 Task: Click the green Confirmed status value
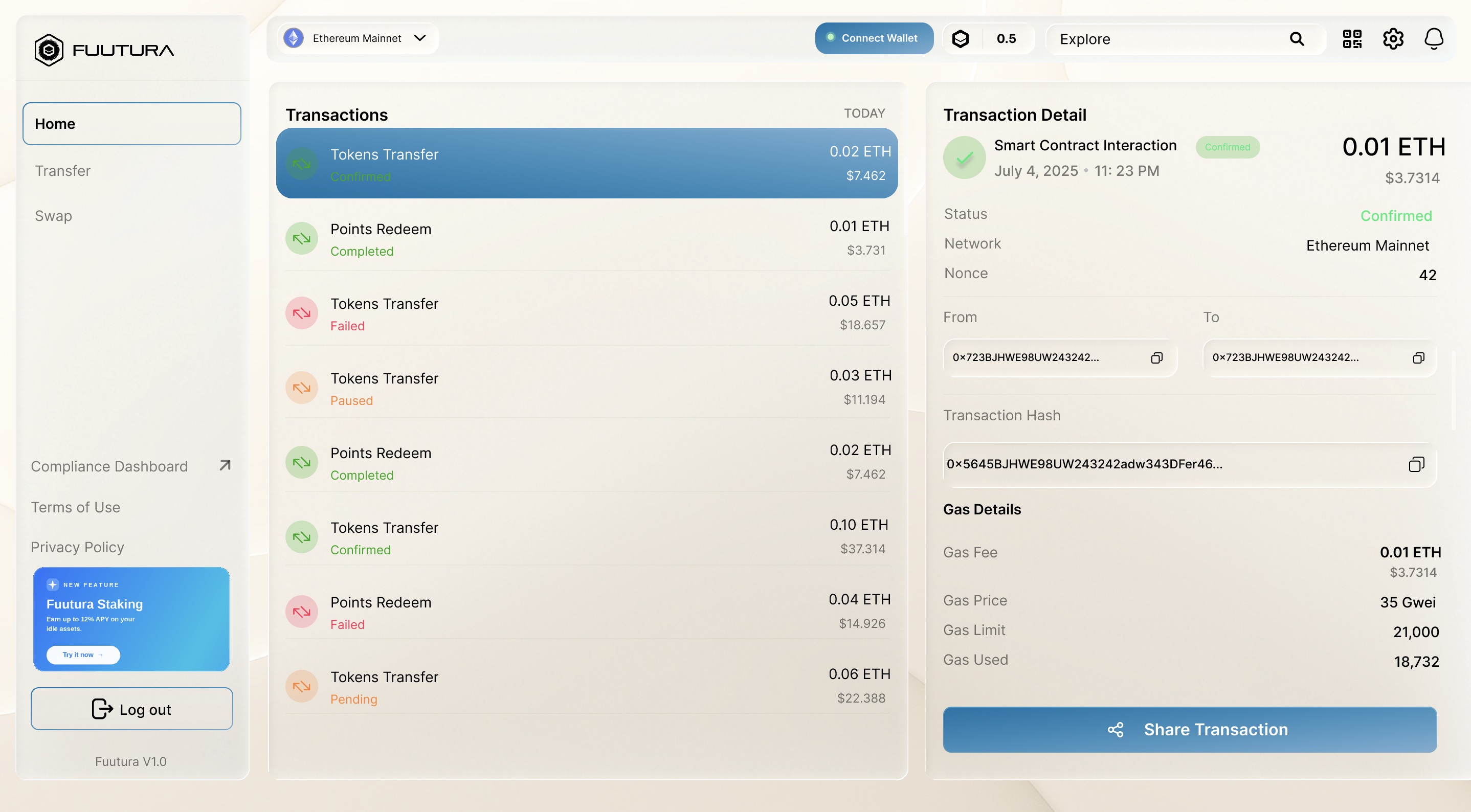point(1396,216)
